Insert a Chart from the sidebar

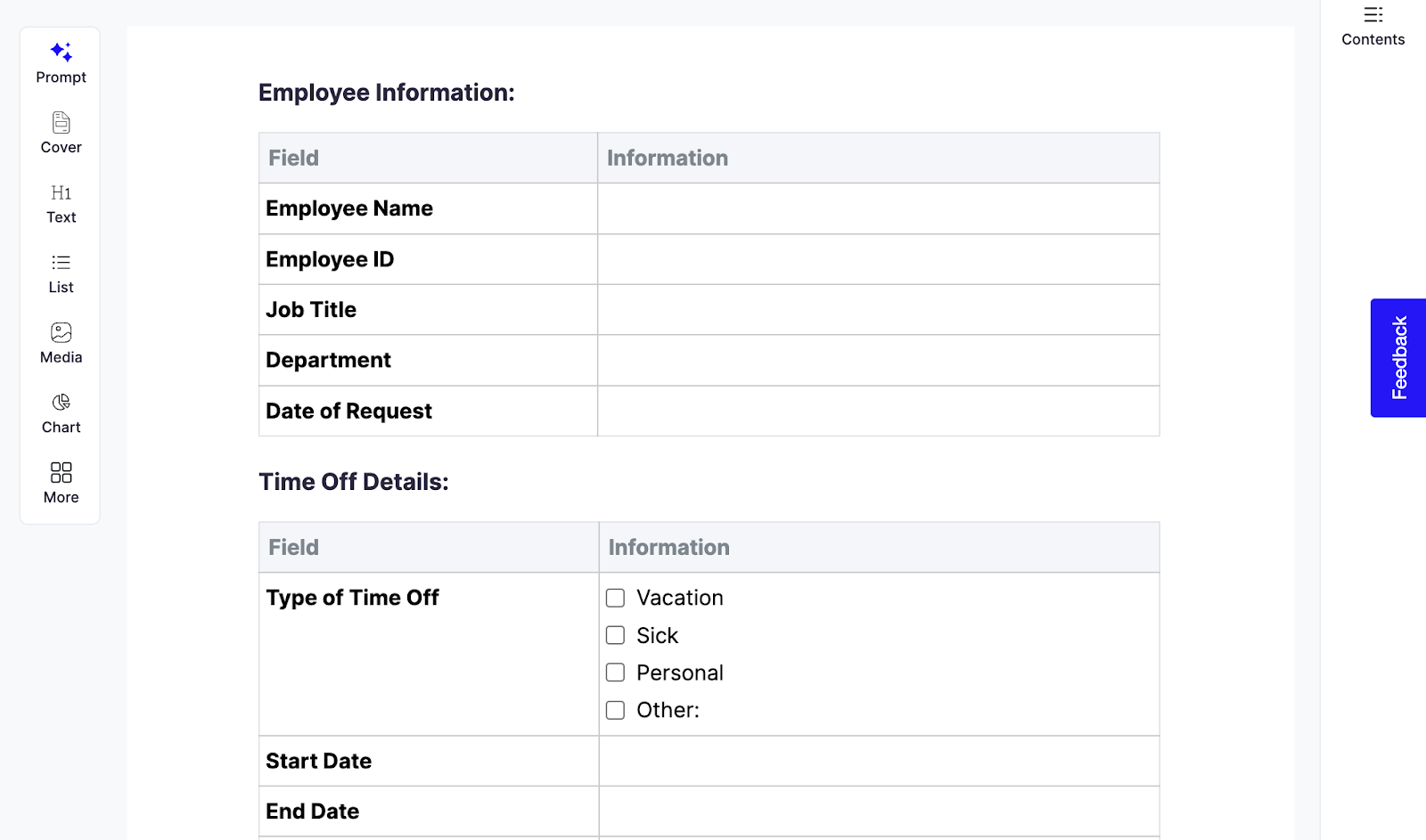point(60,412)
